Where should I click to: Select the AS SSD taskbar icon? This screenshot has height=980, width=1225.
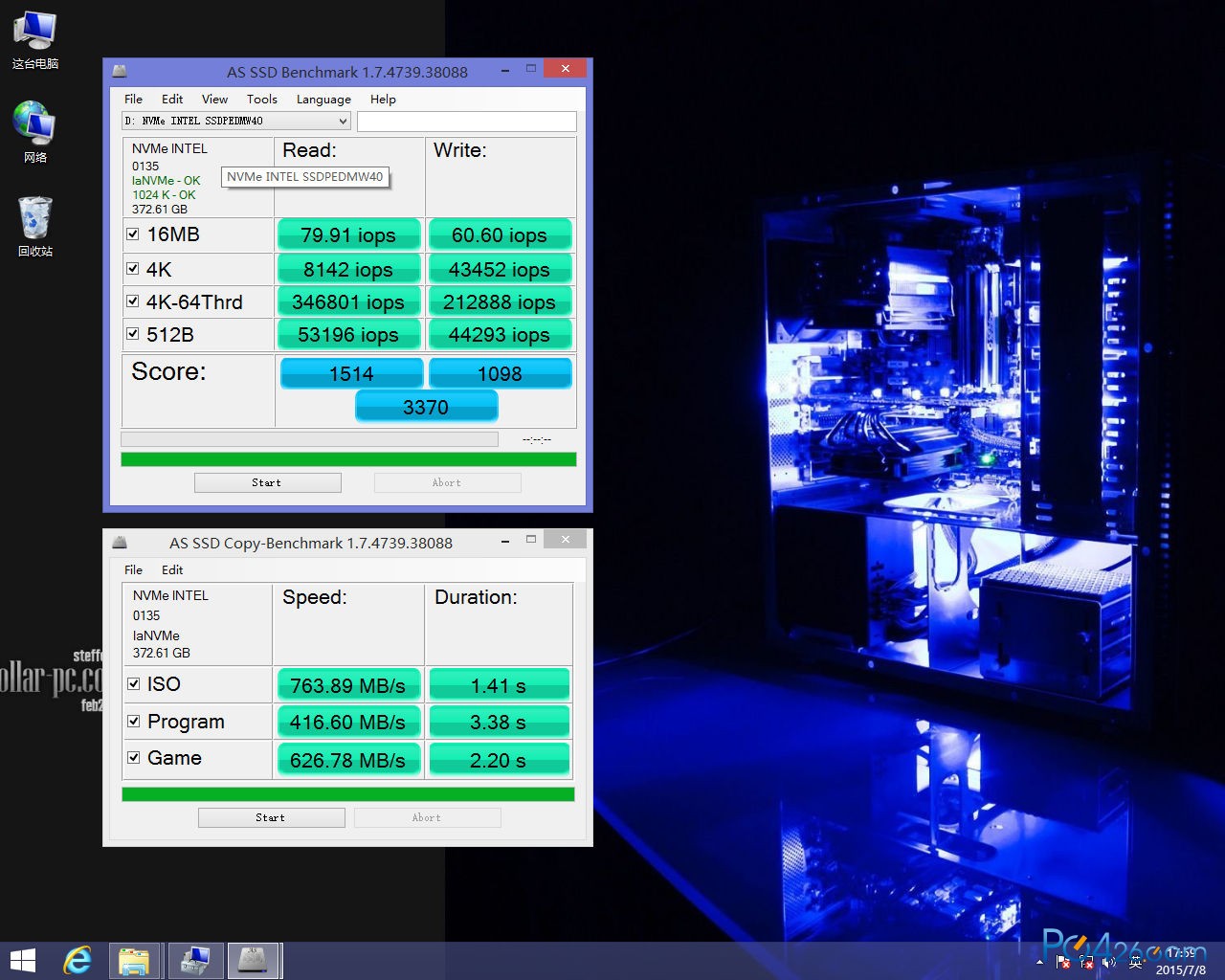[x=255, y=961]
